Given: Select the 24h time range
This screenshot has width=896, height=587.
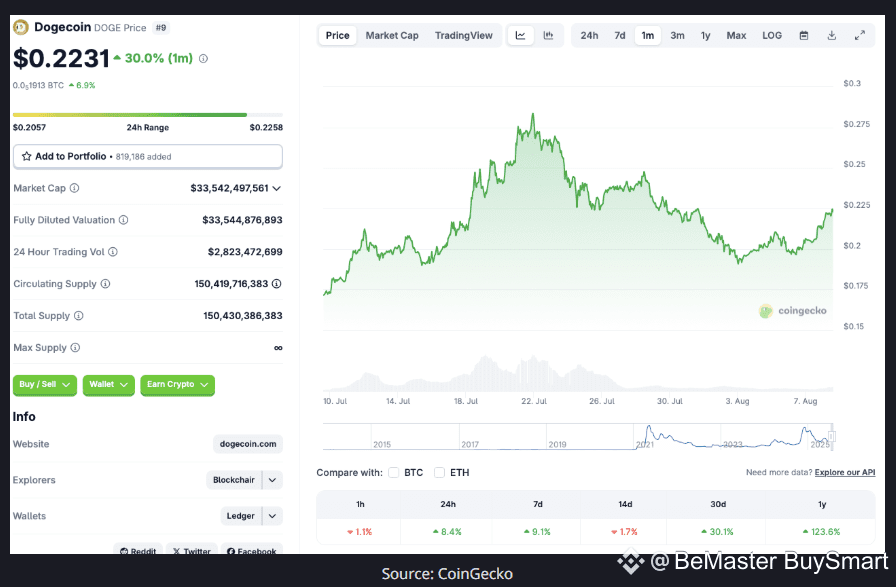Looking at the screenshot, I should click(x=590, y=35).
